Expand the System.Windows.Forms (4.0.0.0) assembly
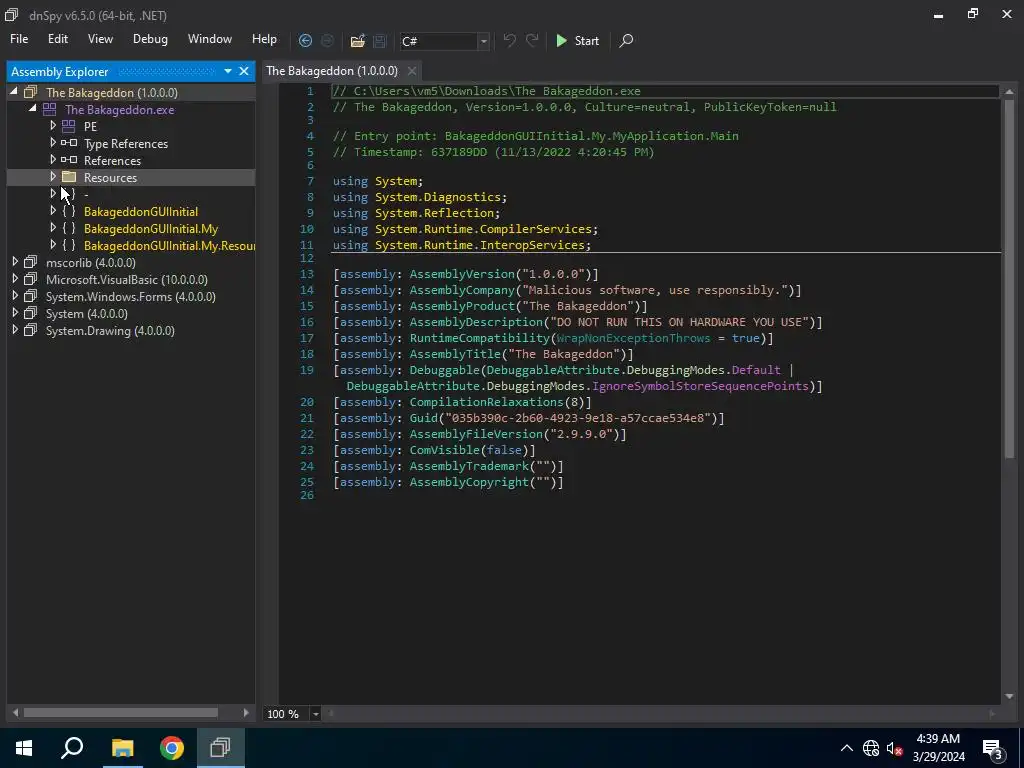Screen dimensions: 1024x768 (14, 295)
